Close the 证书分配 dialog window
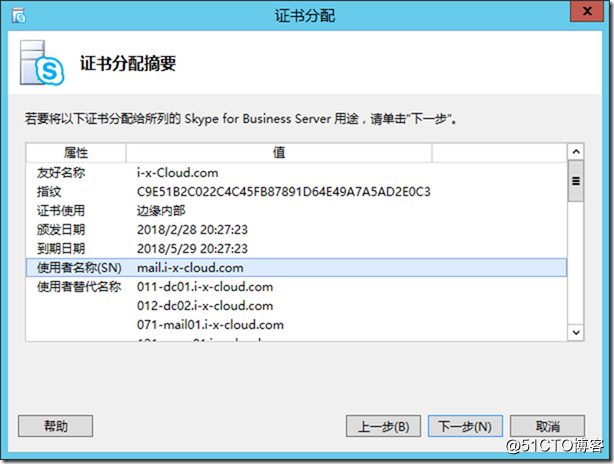The width and height of the screenshot is (614, 464). pos(587,11)
